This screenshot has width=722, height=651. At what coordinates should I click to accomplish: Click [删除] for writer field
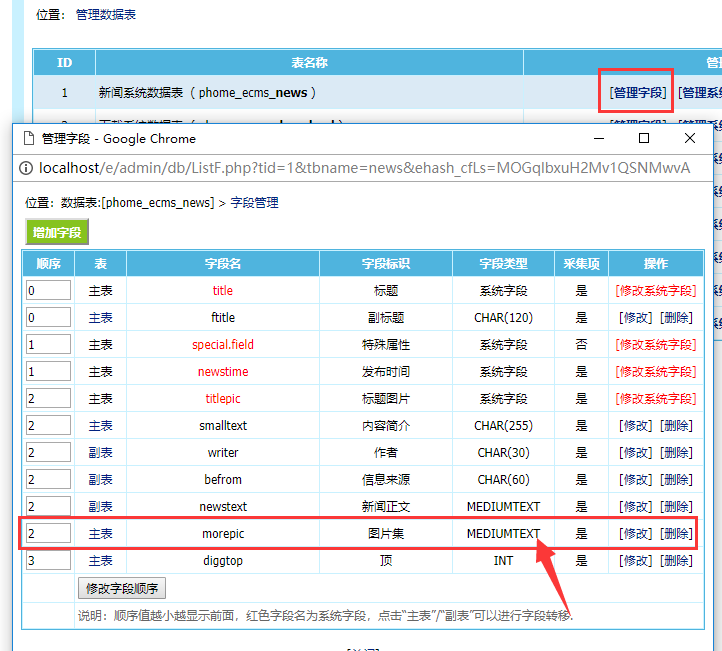click(676, 453)
